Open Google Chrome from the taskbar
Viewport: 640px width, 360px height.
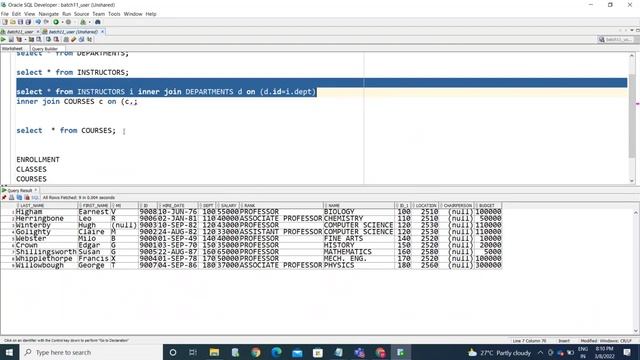point(256,352)
